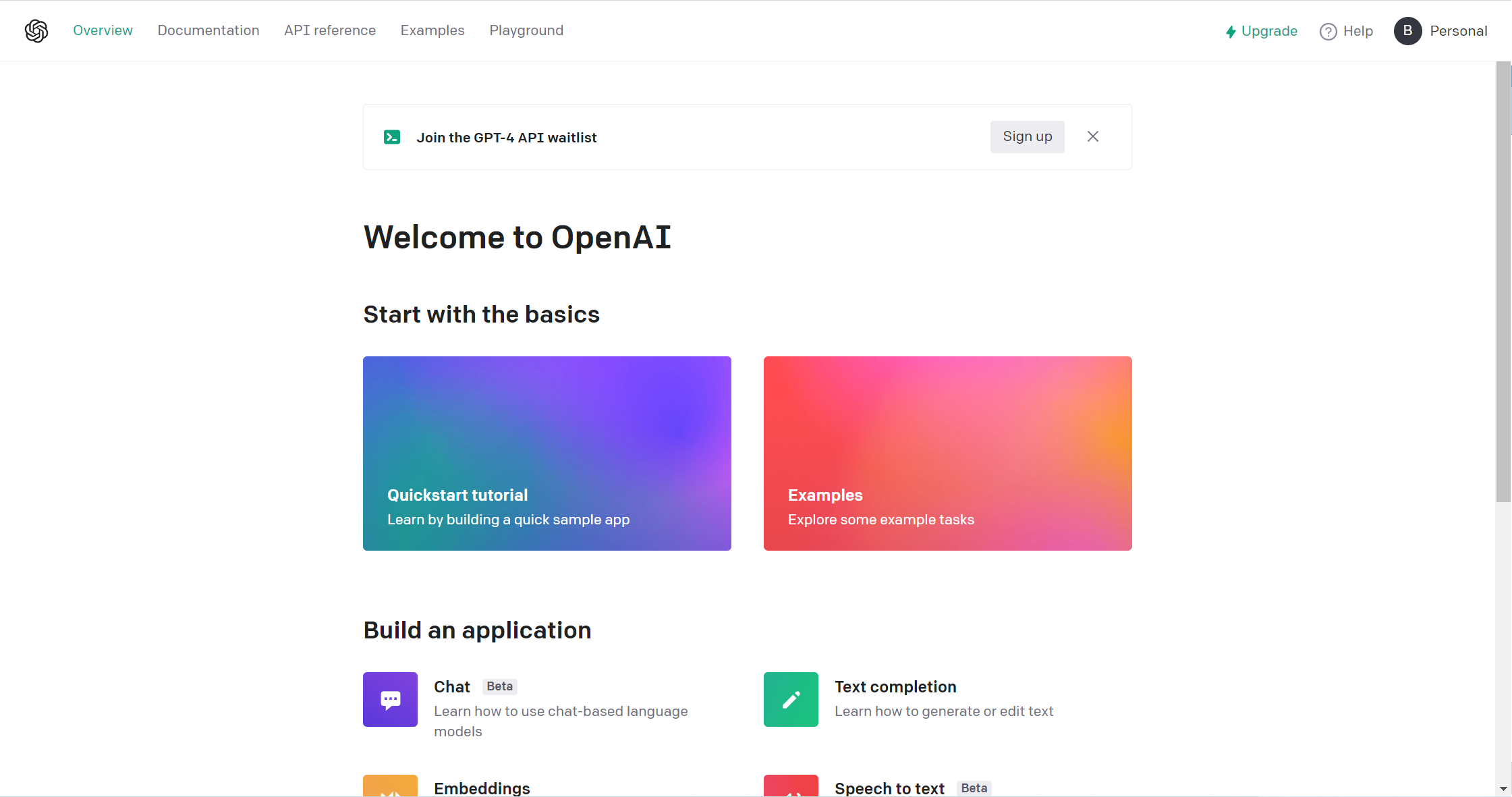This screenshot has height=797, width=1512.
Task: Click the Beta badge next to Speech to text
Action: tap(974, 788)
